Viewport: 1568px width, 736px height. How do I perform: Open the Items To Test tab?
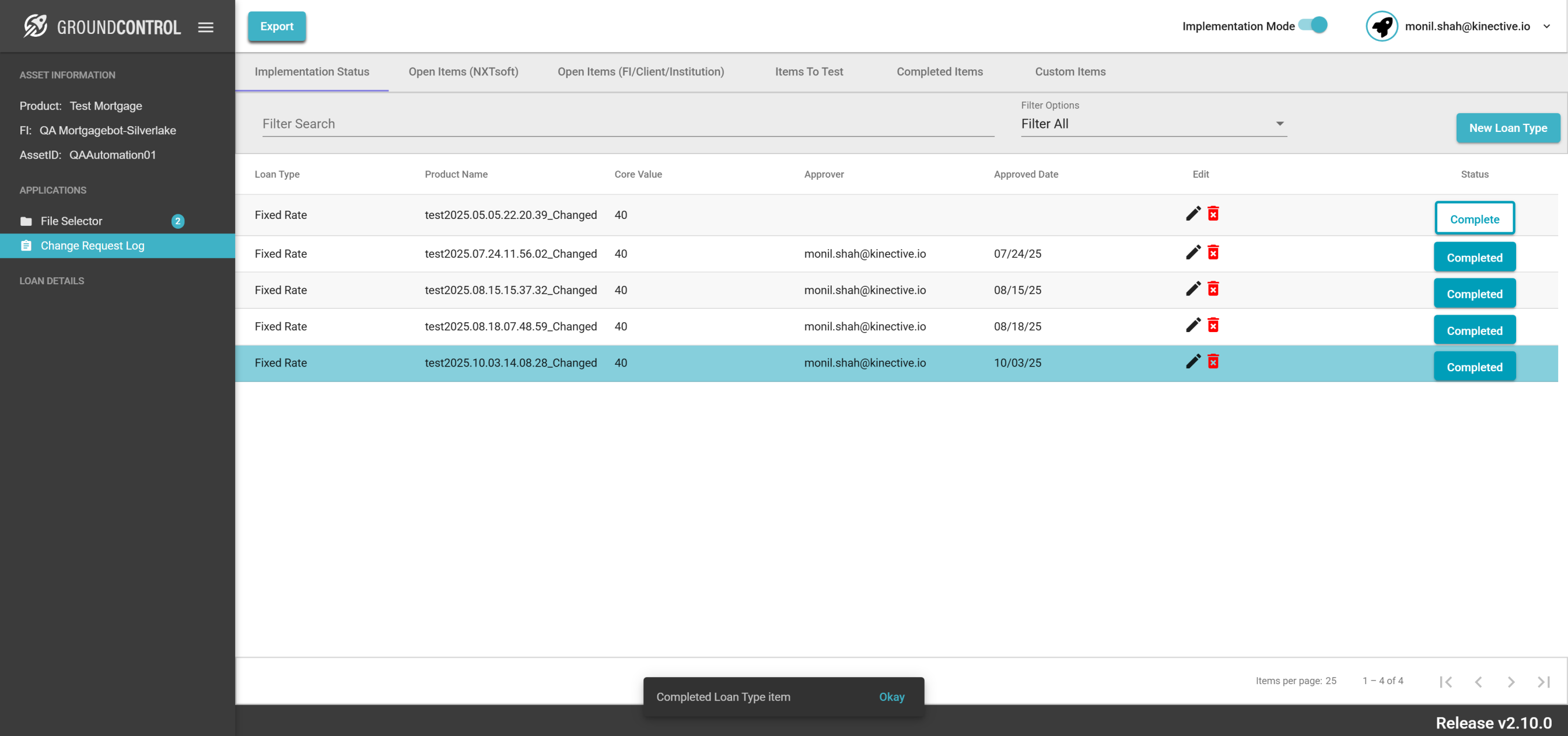(x=808, y=72)
